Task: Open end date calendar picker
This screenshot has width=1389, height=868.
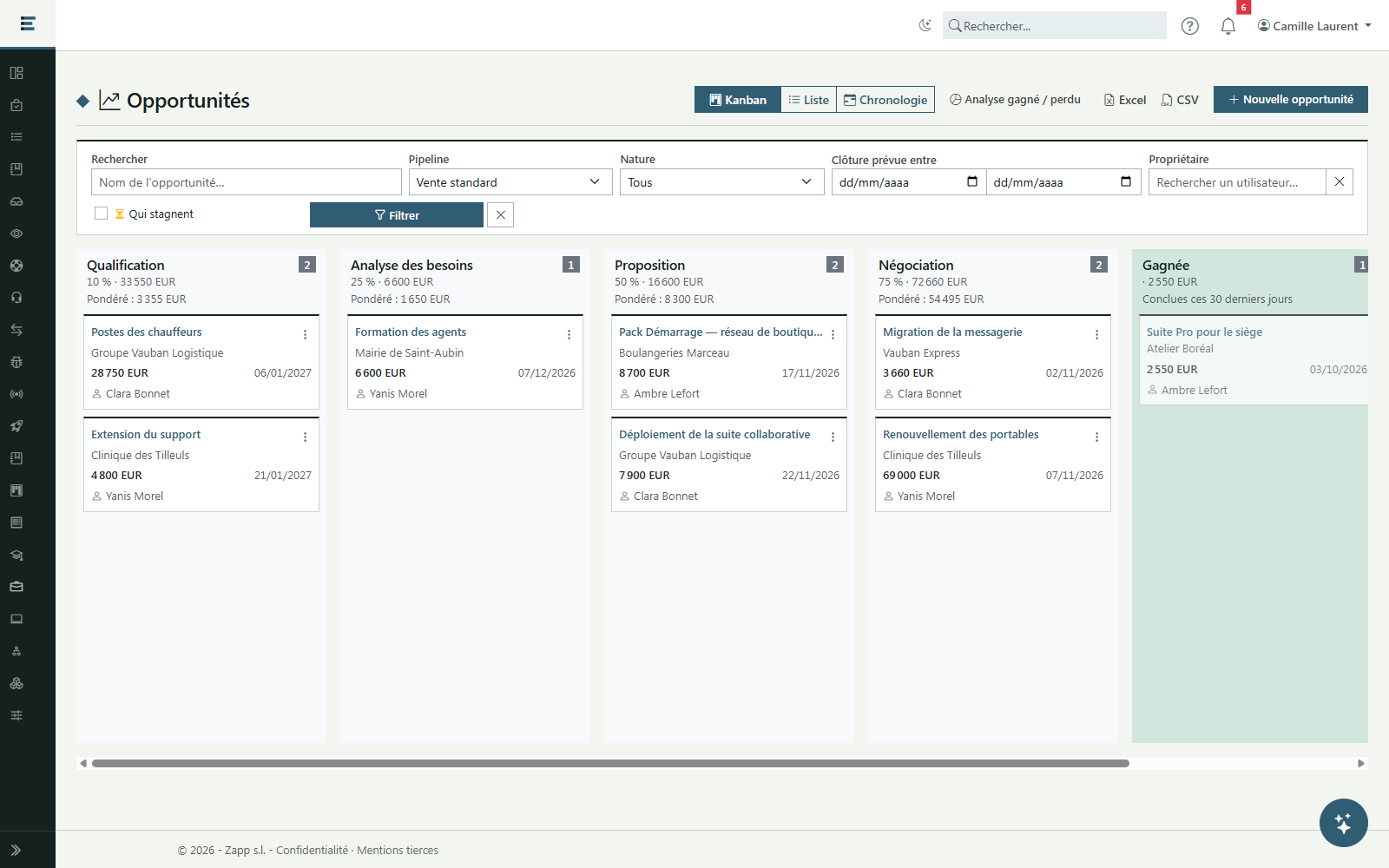Action: coord(1126,181)
